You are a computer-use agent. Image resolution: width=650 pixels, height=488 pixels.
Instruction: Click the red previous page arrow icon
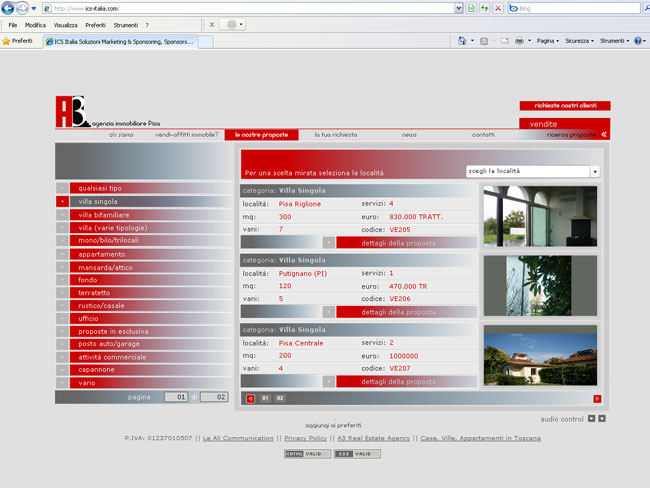(250, 398)
